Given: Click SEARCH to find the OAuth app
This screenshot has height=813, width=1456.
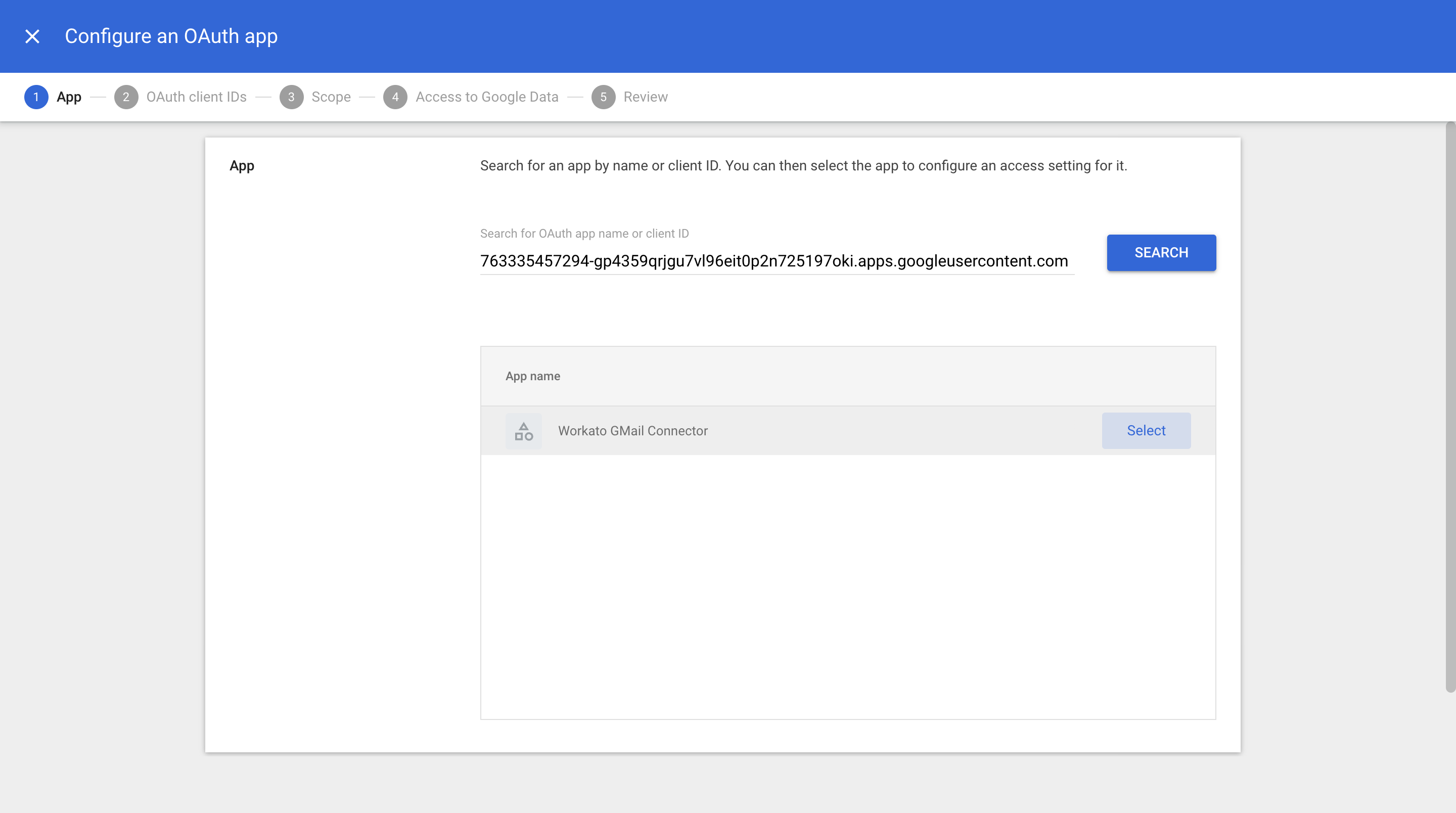Looking at the screenshot, I should coord(1161,252).
